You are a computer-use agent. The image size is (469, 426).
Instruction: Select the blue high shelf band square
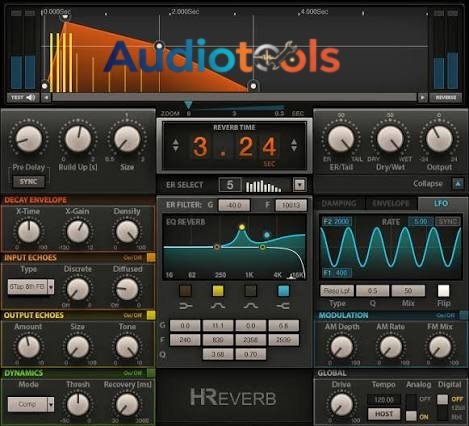283,291
